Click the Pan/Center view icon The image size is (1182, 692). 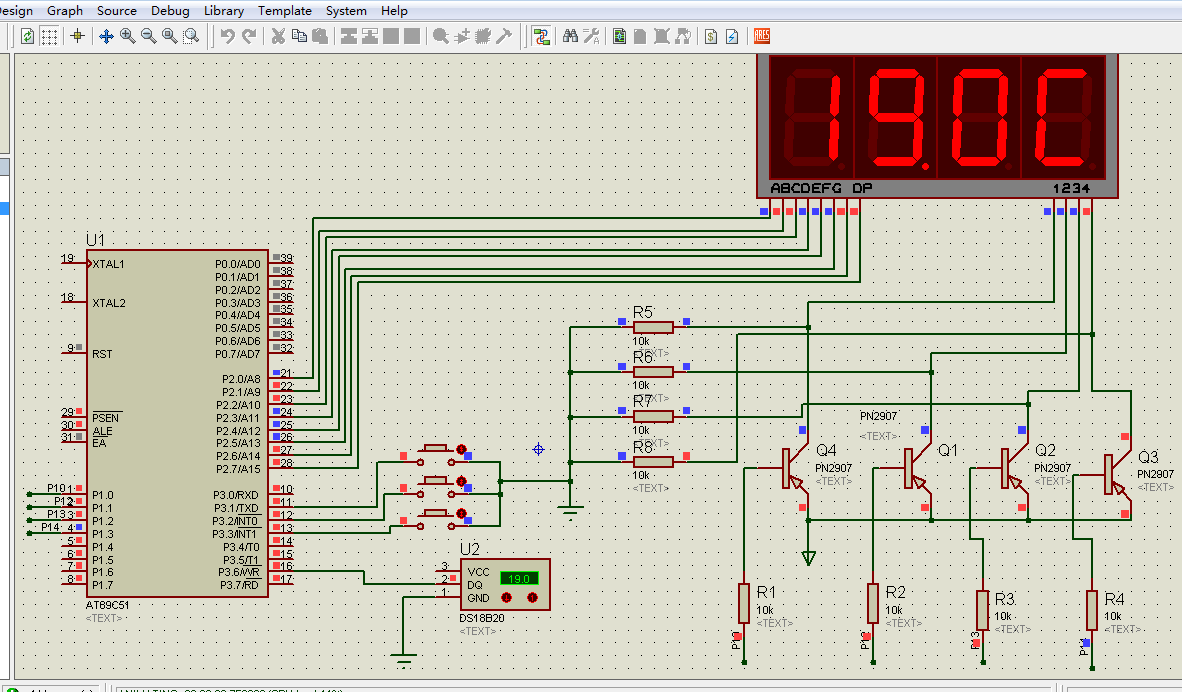click(106, 36)
